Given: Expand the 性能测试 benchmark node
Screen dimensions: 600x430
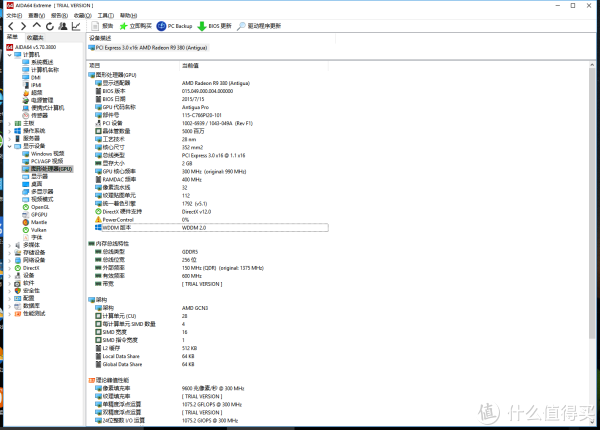Looking at the screenshot, I should point(10,314).
